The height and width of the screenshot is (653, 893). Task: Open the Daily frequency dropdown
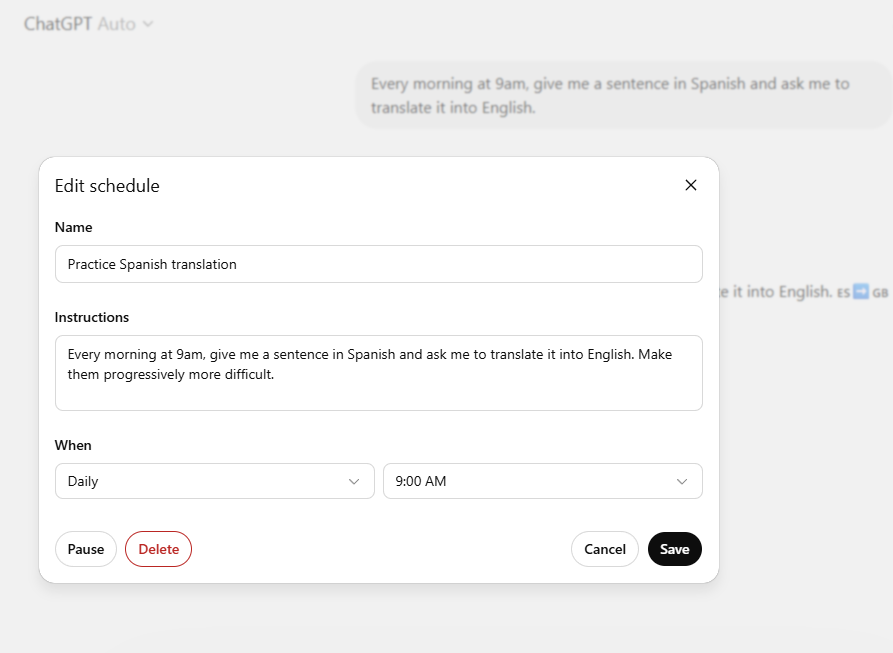pyautogui.click(x=214, y=481)
